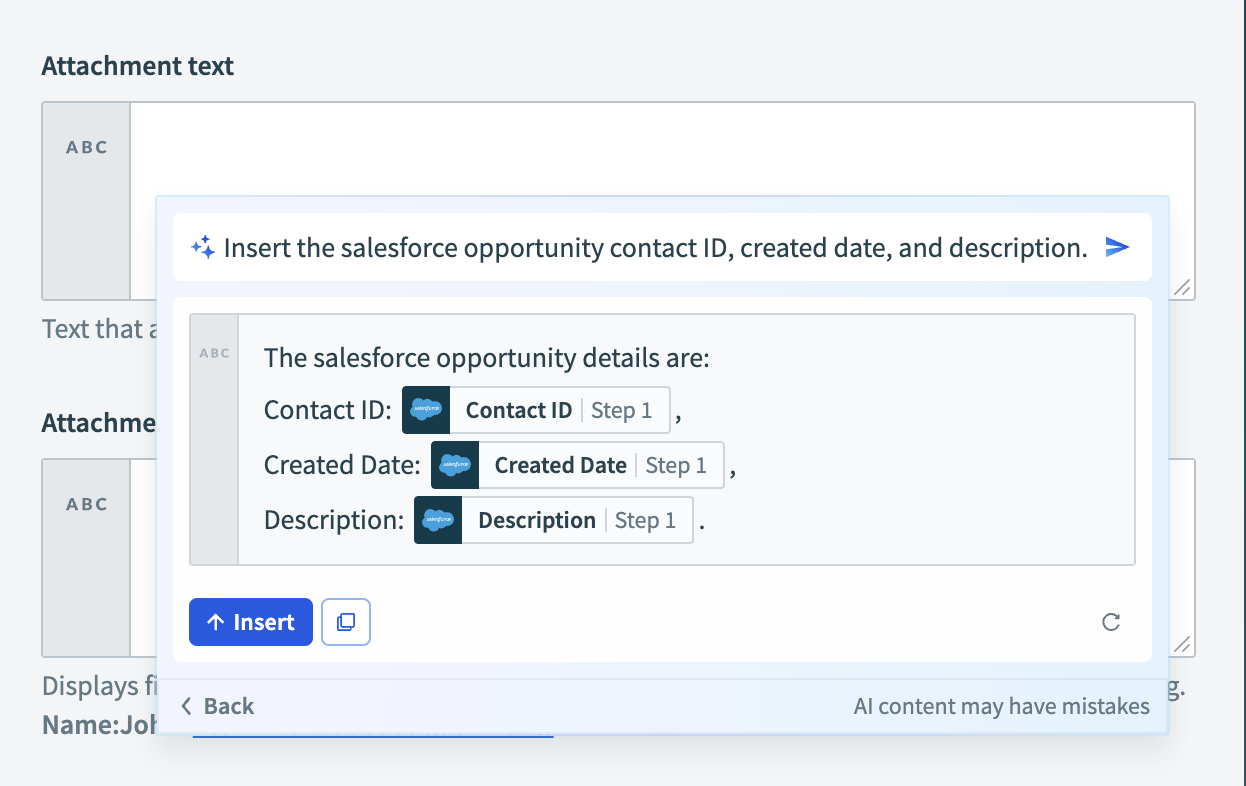
Task: Click the ABC icon on the lower attachment field
Action: click(x=86, y=504)
